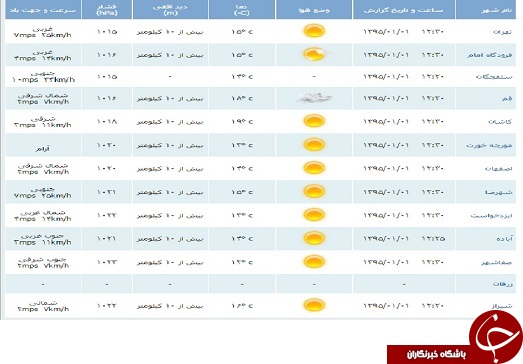This screenshot has width=523, height=364.
Task: Click the visibility بیش از 10 کیلومتر for تهران
Action: 170,32
